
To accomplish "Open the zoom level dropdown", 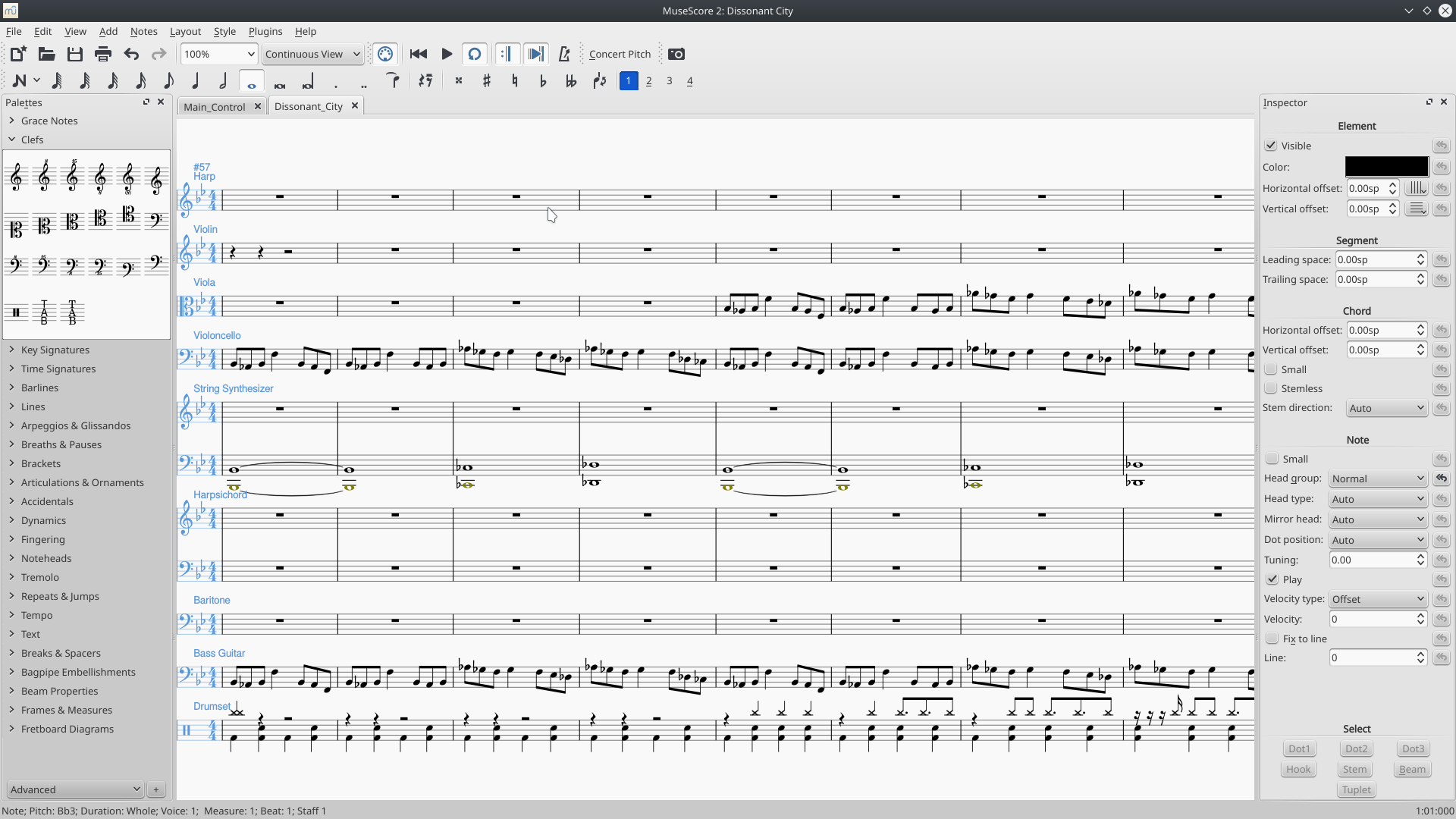I will (x=219, y=54).
